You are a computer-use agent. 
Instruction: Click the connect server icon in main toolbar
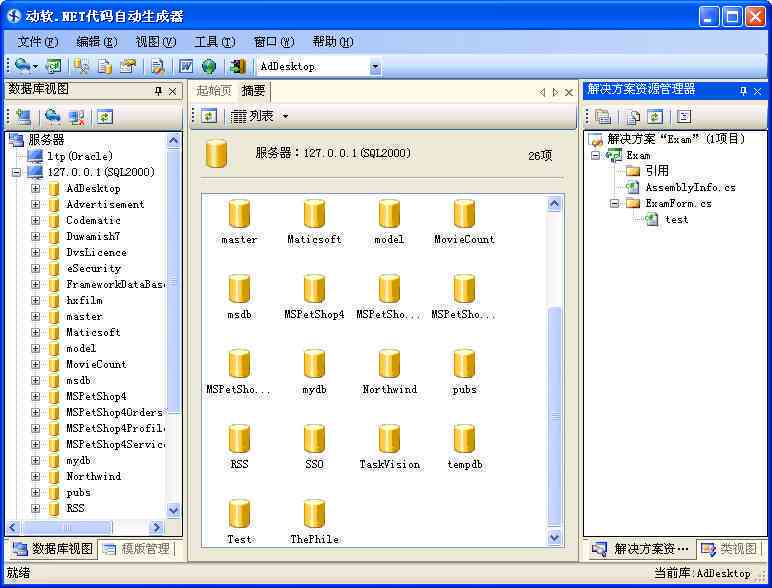23,65
